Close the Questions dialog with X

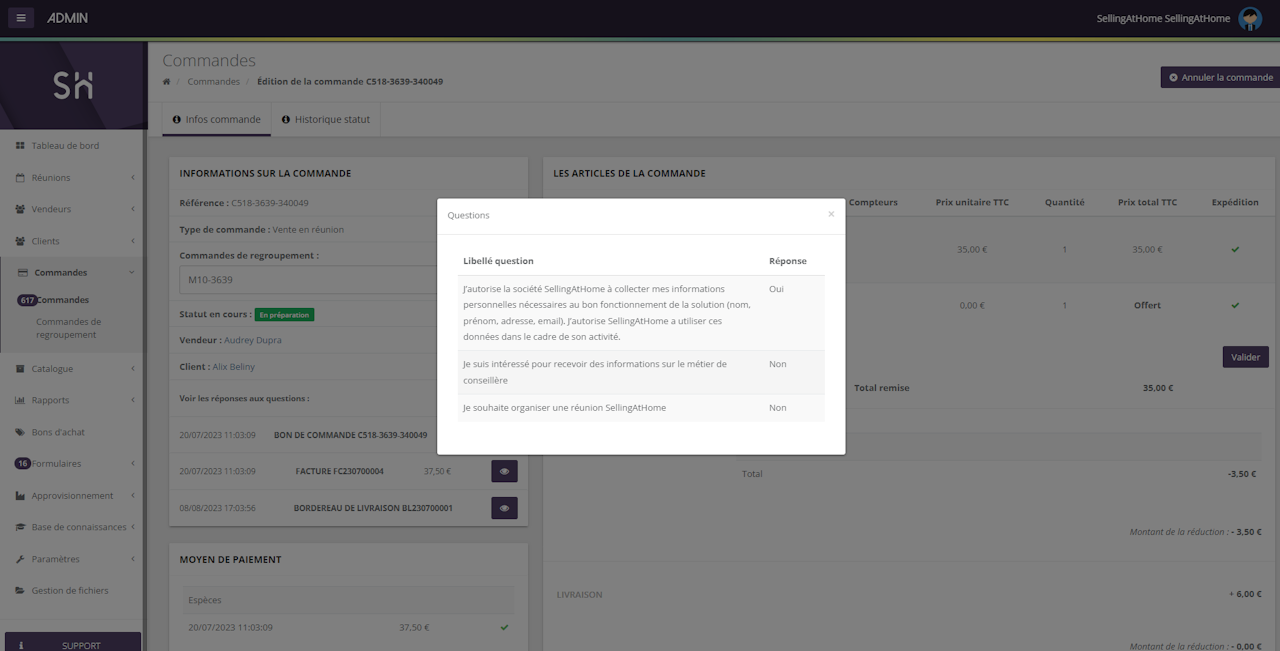point(831,214)
